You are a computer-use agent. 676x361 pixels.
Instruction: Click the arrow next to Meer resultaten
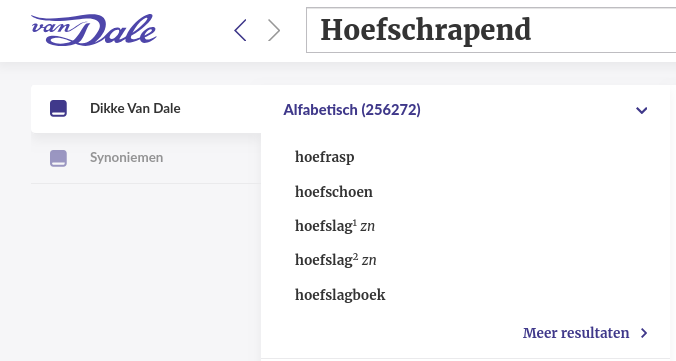coord(644,333)
